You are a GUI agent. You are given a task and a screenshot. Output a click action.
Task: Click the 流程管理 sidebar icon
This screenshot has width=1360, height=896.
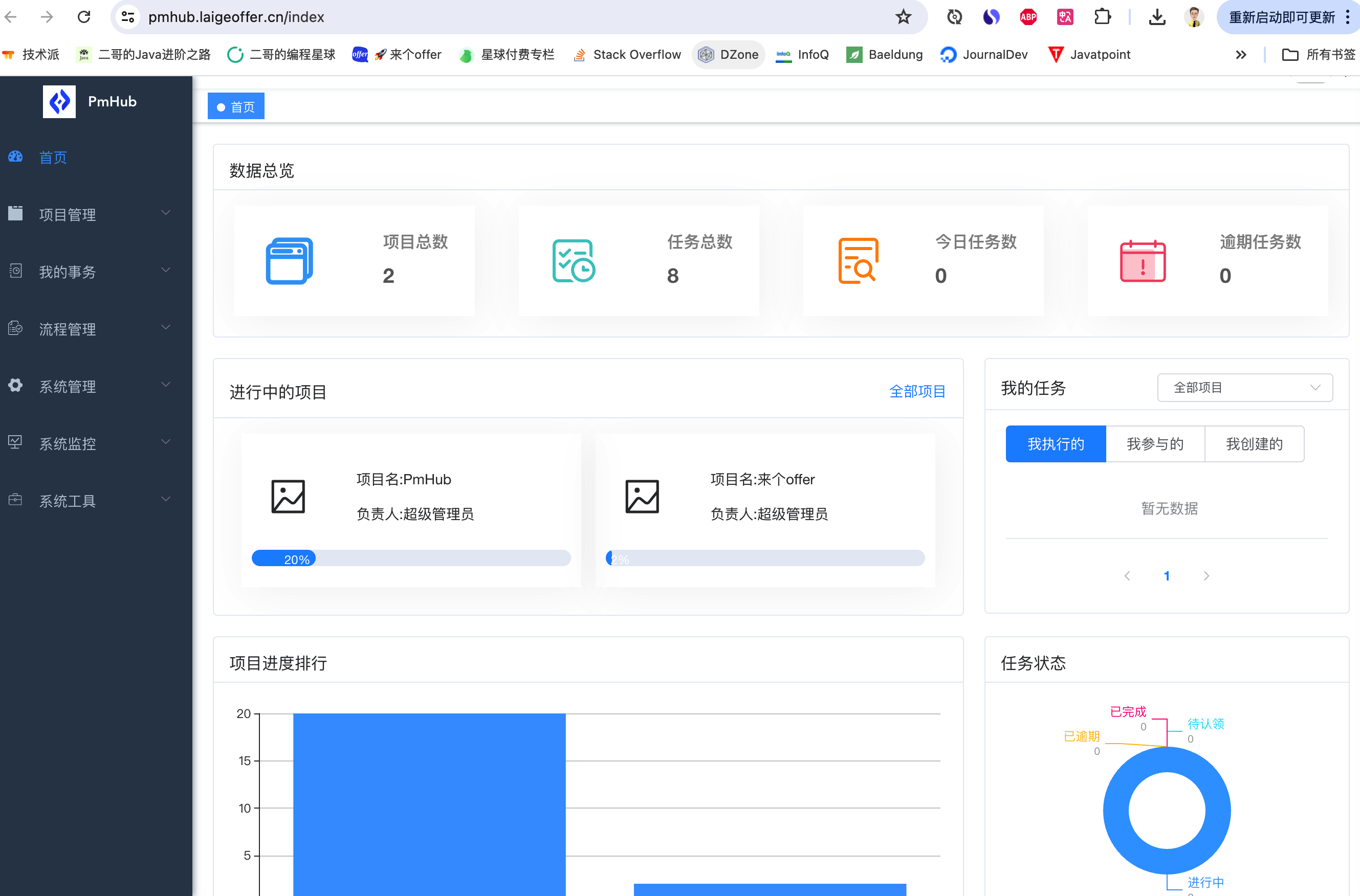point(15,328)
